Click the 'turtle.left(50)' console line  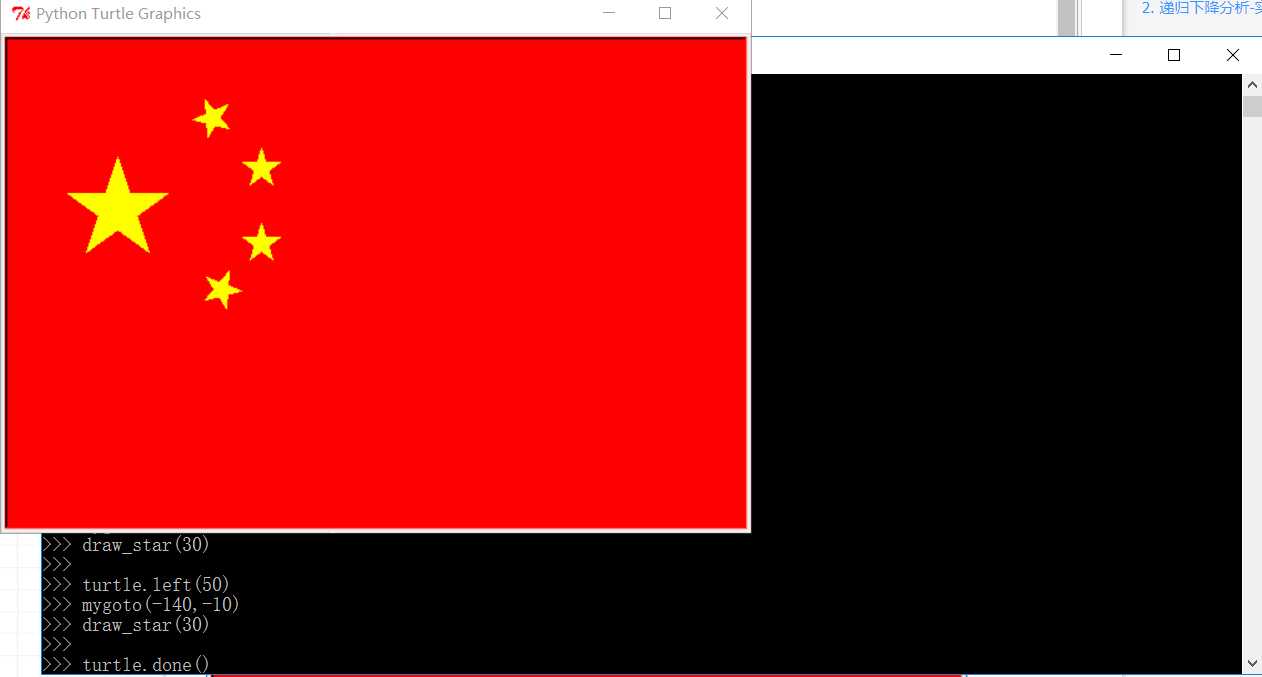(x=156, y=585)
